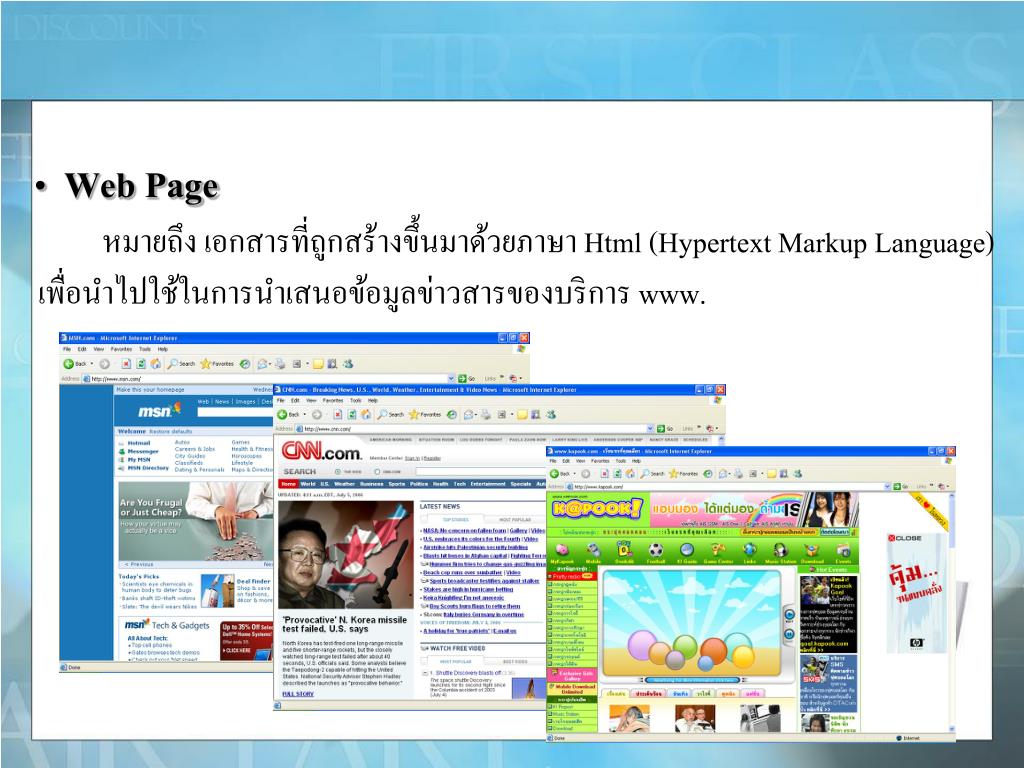Click Back arrow in MSN browser window
The height and width of the screenshot is (768, 1024).
68,364
